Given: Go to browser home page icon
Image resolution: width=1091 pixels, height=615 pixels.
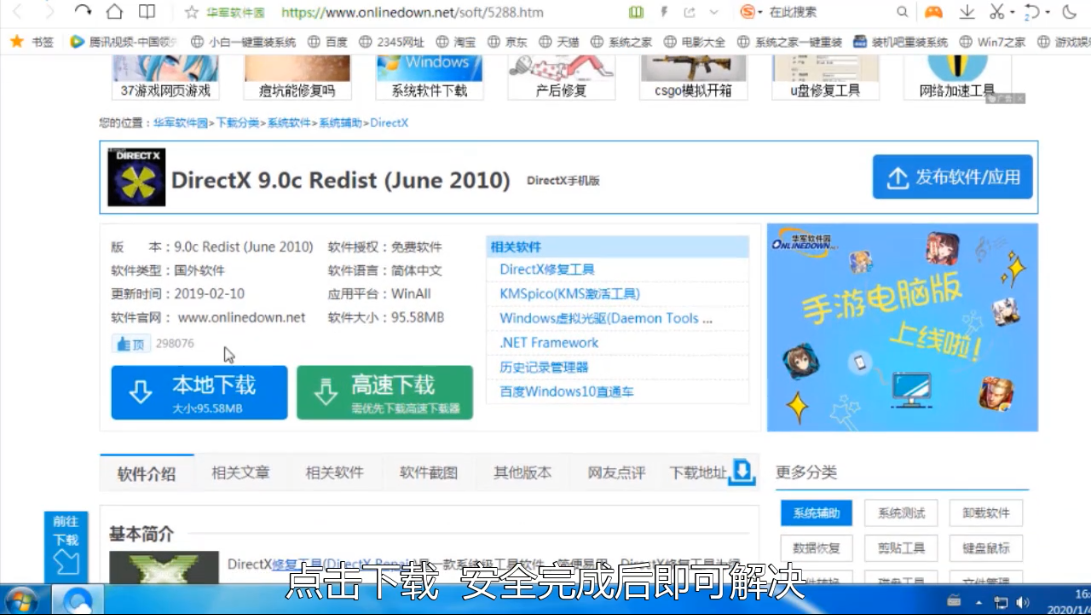Looking at the screenshot, I should click(x=115, y=11).
